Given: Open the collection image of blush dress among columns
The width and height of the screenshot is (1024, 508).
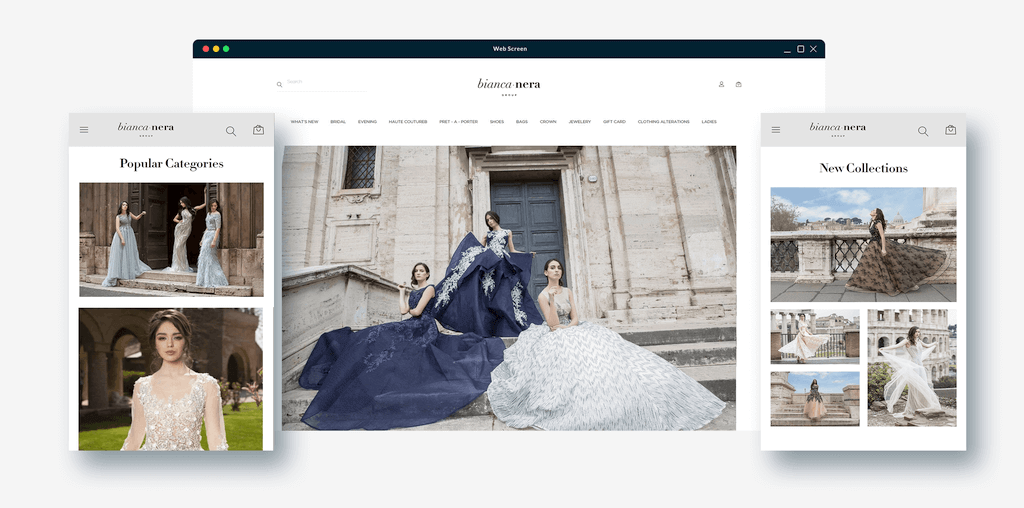Looking at the screenshot, I should coord(815,337).
